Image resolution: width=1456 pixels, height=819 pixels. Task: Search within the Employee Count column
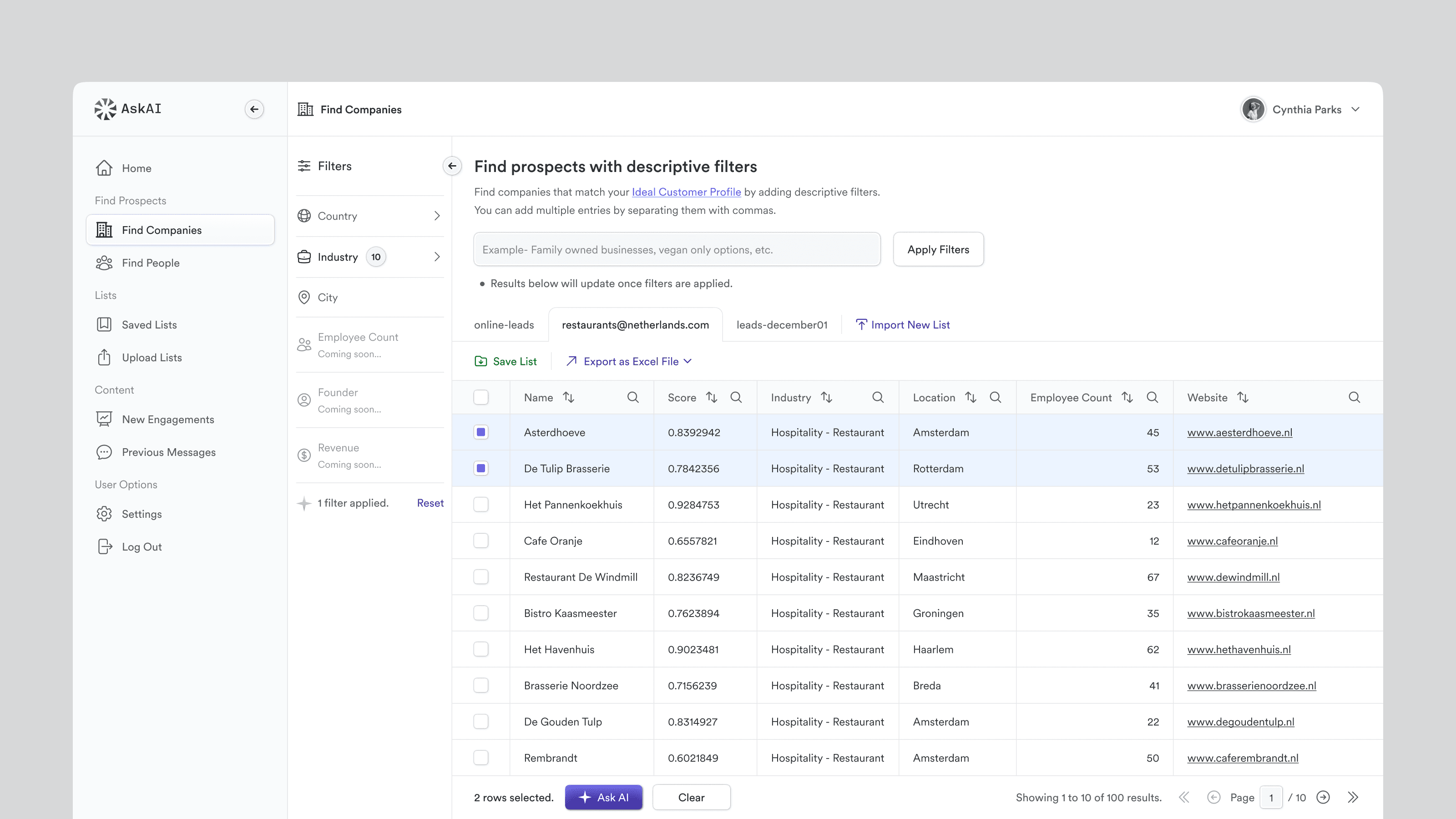click(1152, 397)
